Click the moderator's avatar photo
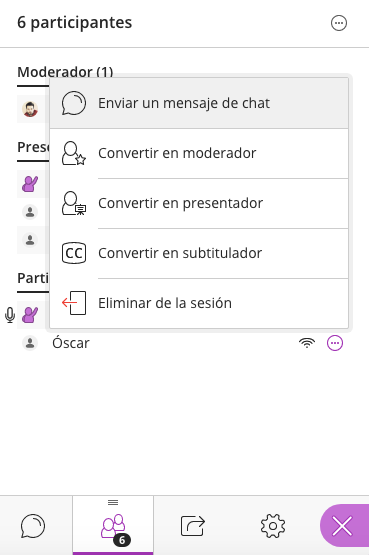 tap(30, 109)
